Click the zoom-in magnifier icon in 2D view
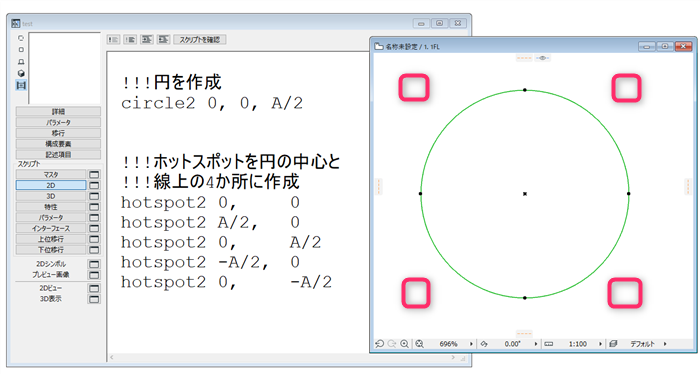The width and height of the screenshot is (700, 374). coord(404,344)
